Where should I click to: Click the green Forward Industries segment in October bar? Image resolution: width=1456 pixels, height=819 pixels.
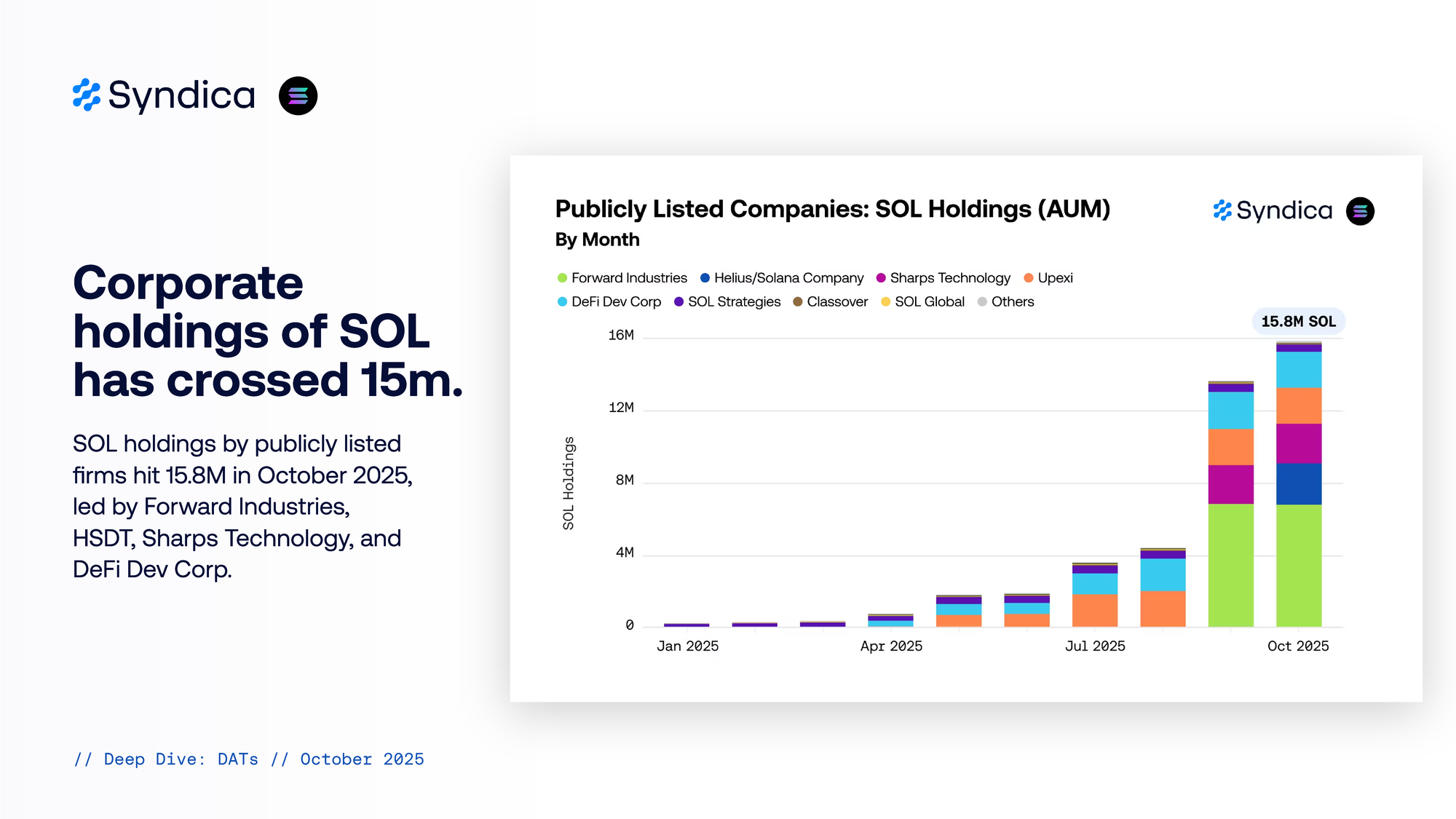pos(1298,565)
